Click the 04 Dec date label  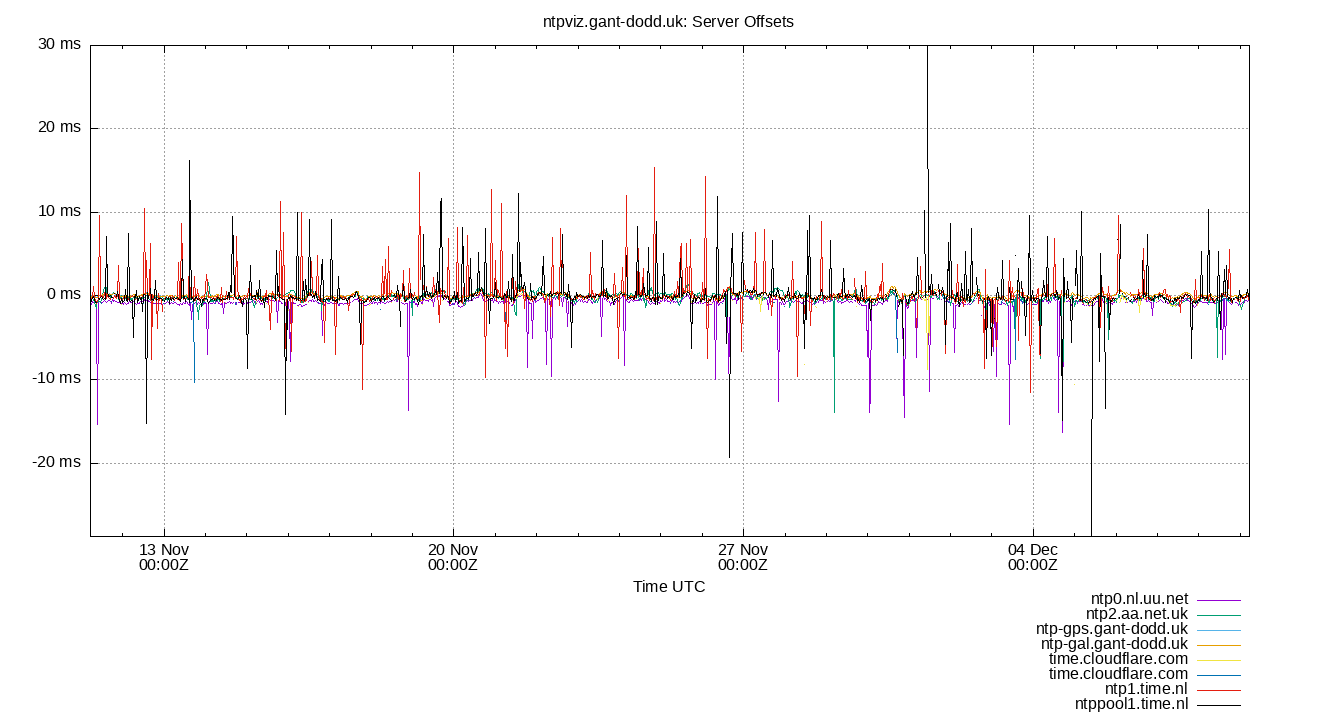click(x=1032, y=548)
